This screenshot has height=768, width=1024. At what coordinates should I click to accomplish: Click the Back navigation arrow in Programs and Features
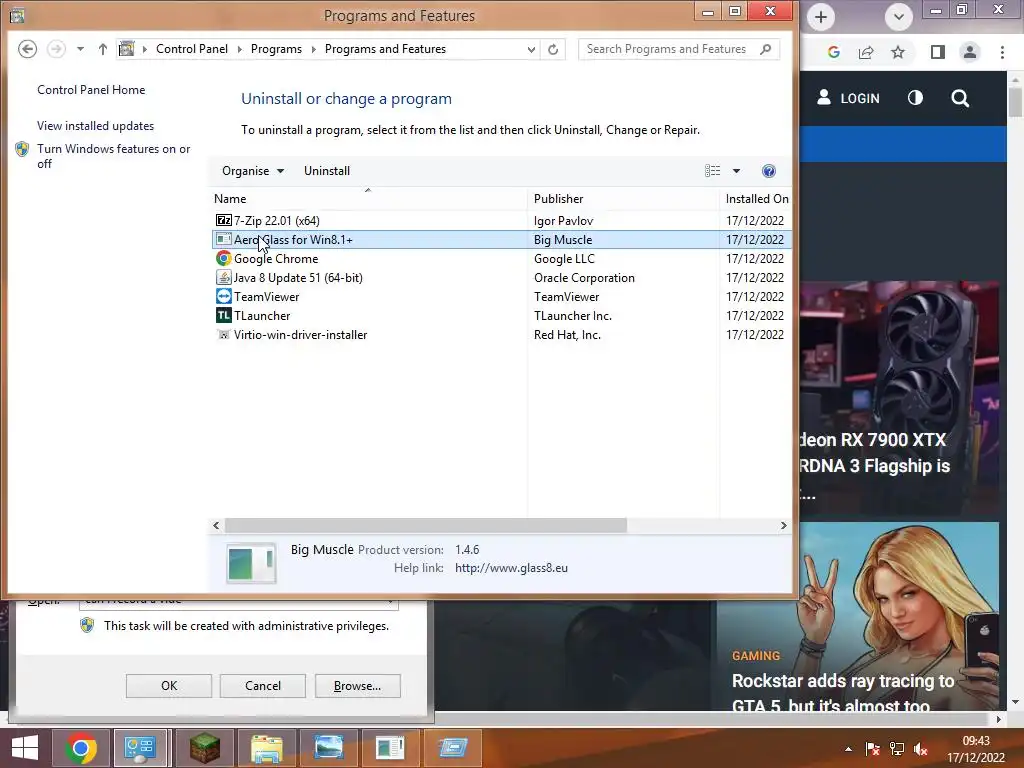coord(27,49)
